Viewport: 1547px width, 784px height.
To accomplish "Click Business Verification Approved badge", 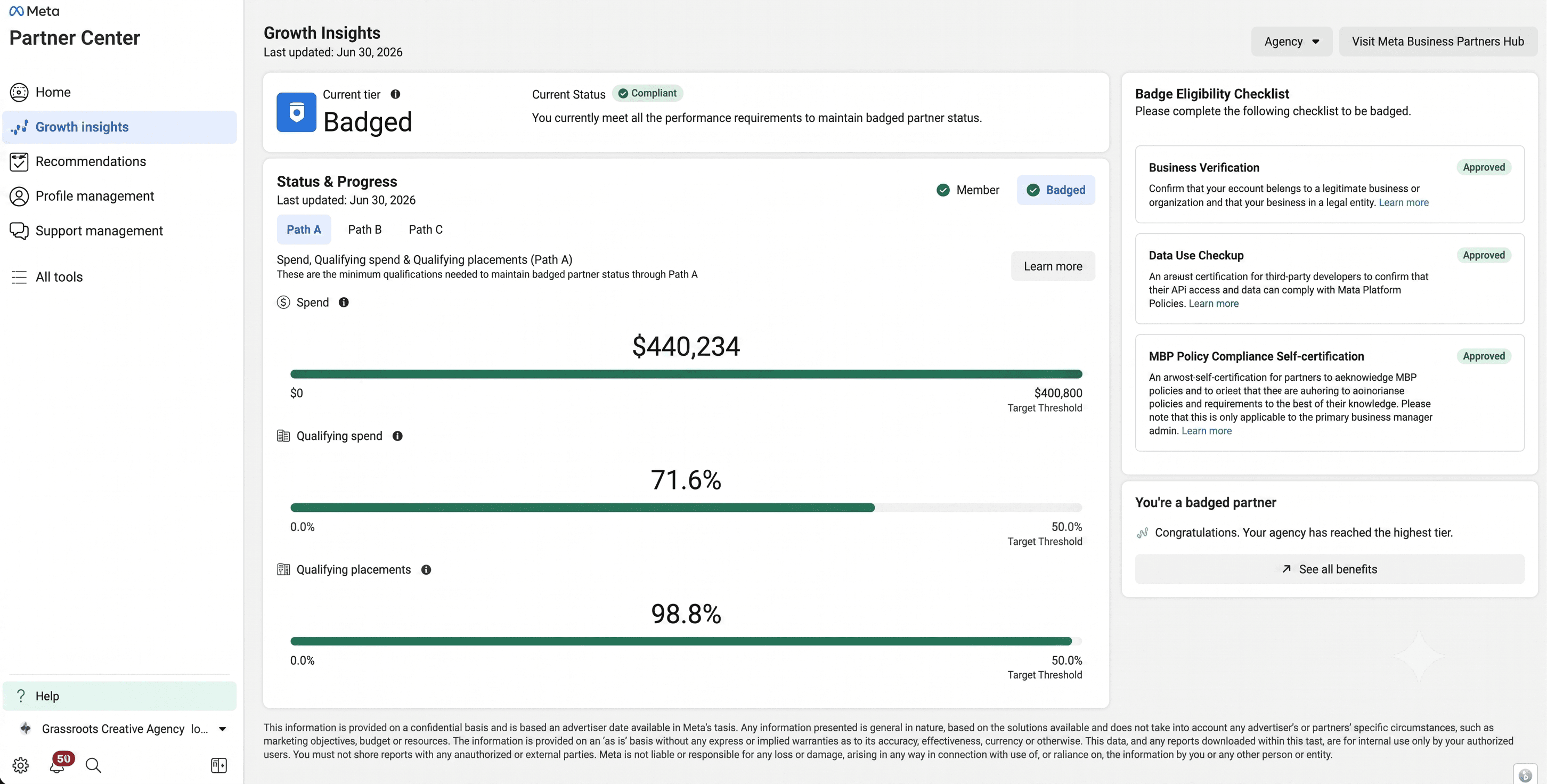I will click(1484, 167).
